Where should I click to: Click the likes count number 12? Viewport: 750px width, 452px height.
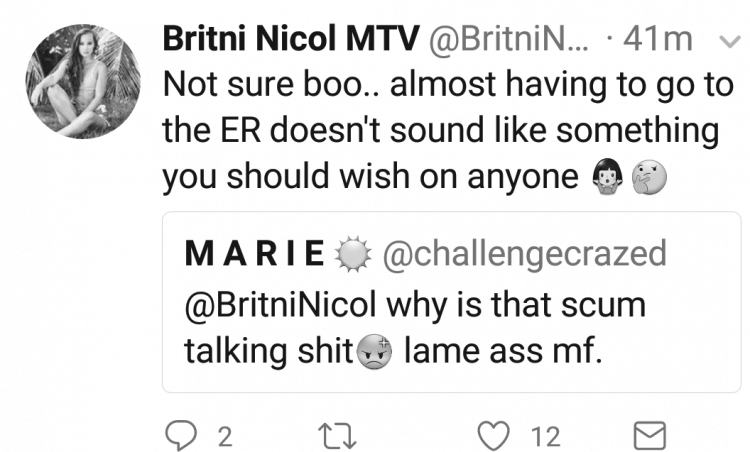[546, 437]
